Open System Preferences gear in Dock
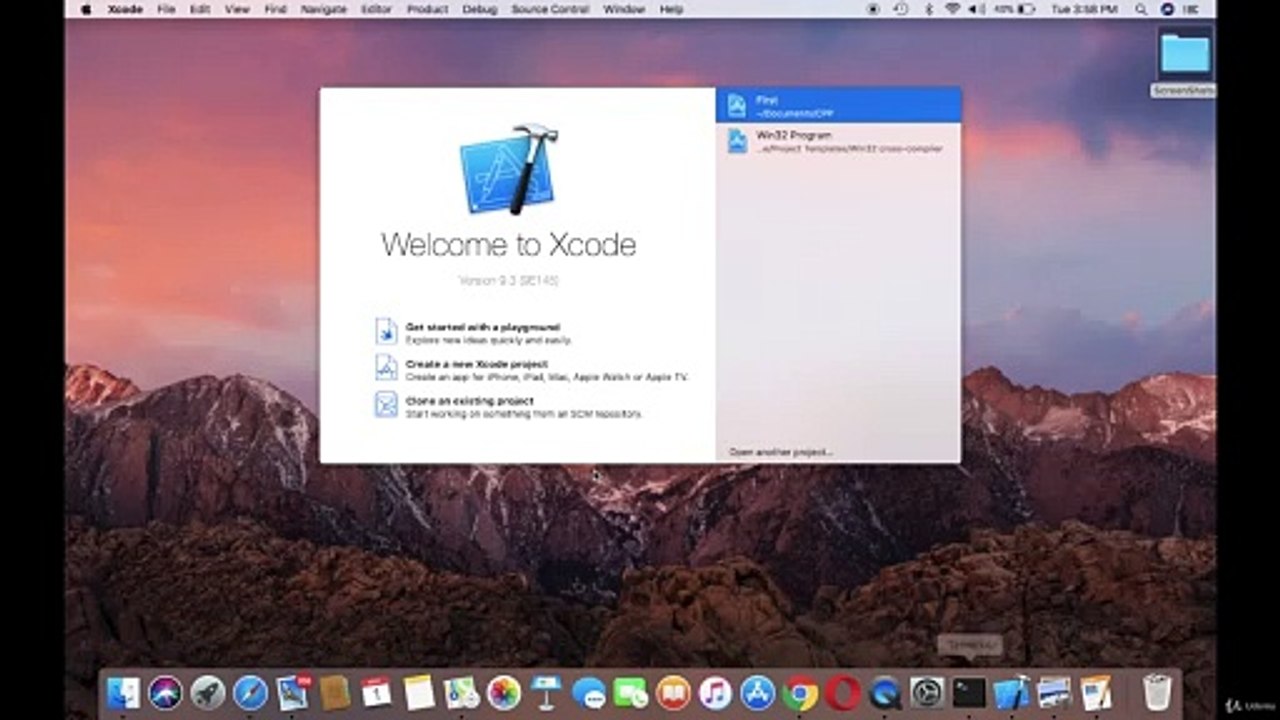Image resolution: width=1280 pixels, height=720 pixels. pos(927,692)
